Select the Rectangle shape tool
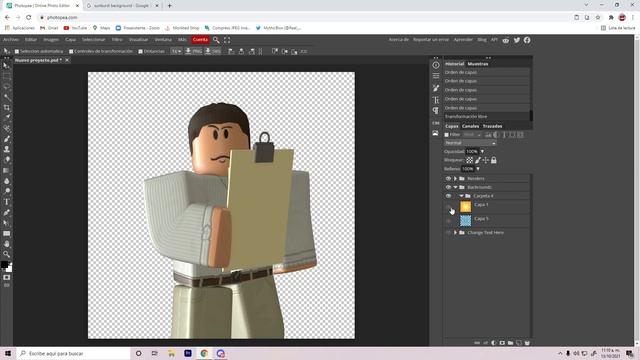Viewport: 640px width, 360px height. (7, 233)
